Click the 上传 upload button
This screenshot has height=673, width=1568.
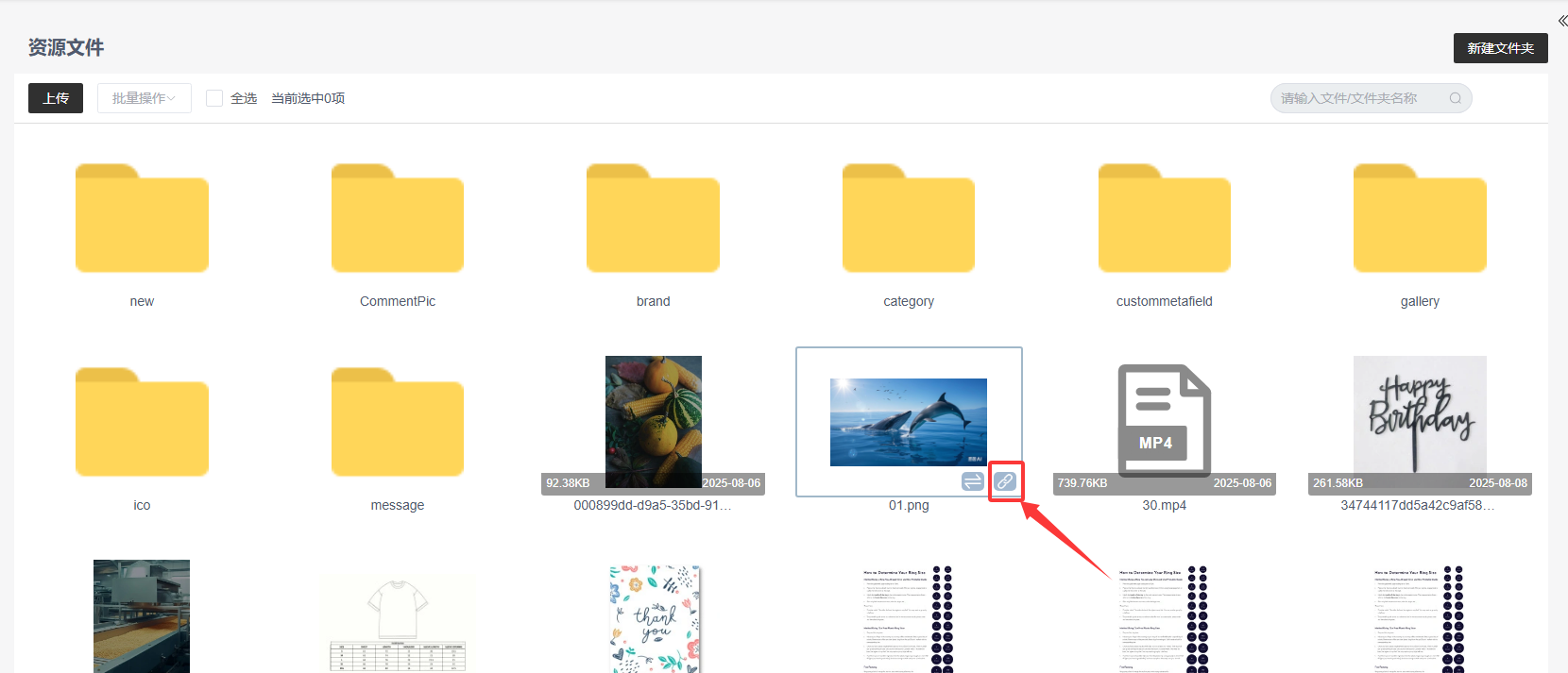click(56, 98)
